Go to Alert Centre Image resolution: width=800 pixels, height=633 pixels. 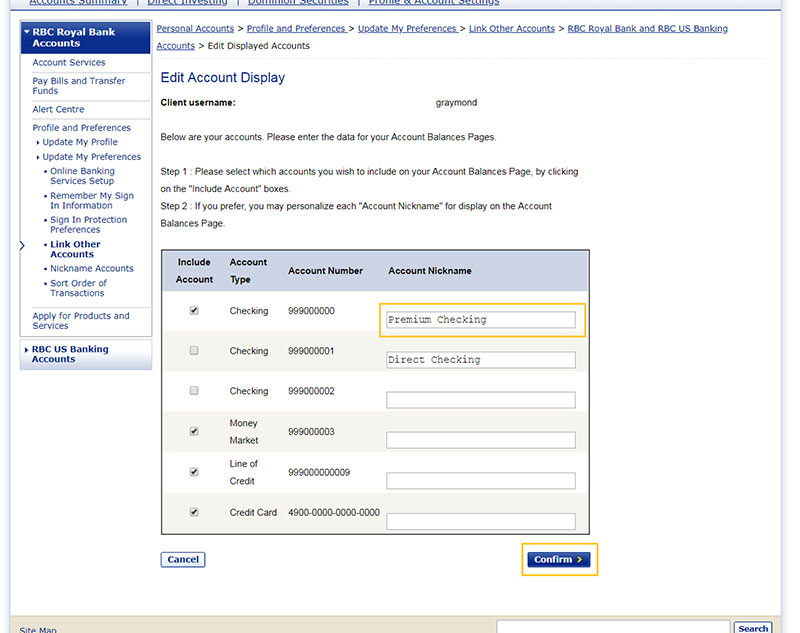(58, 109)
